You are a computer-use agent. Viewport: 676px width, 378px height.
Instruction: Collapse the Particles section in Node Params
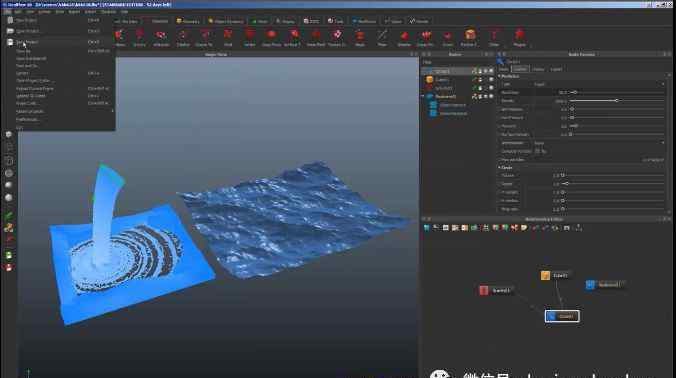pyautogui.click(x=500, y=76)
